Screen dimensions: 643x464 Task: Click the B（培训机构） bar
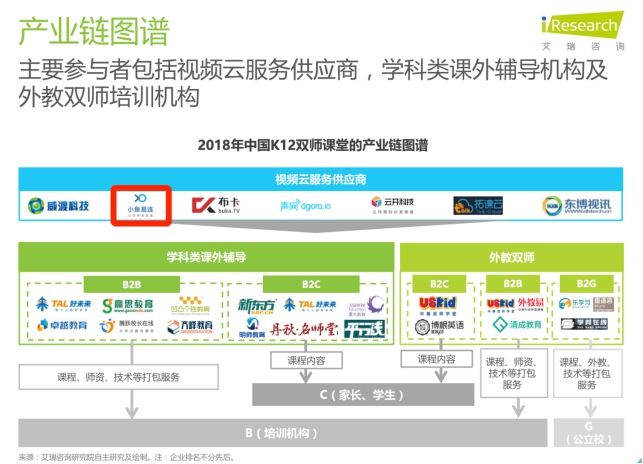pyautogui.click(x=283, y=433)
